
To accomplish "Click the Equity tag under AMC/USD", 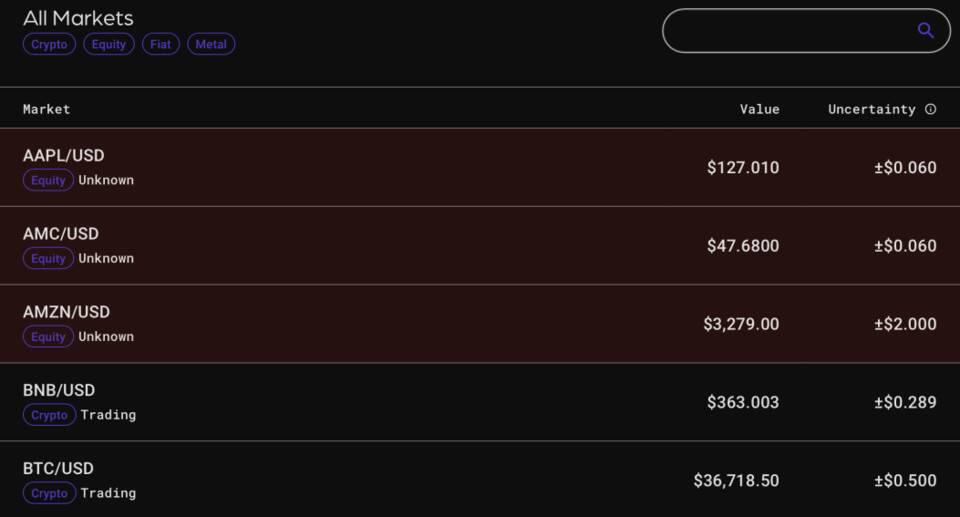I will 48,259.
